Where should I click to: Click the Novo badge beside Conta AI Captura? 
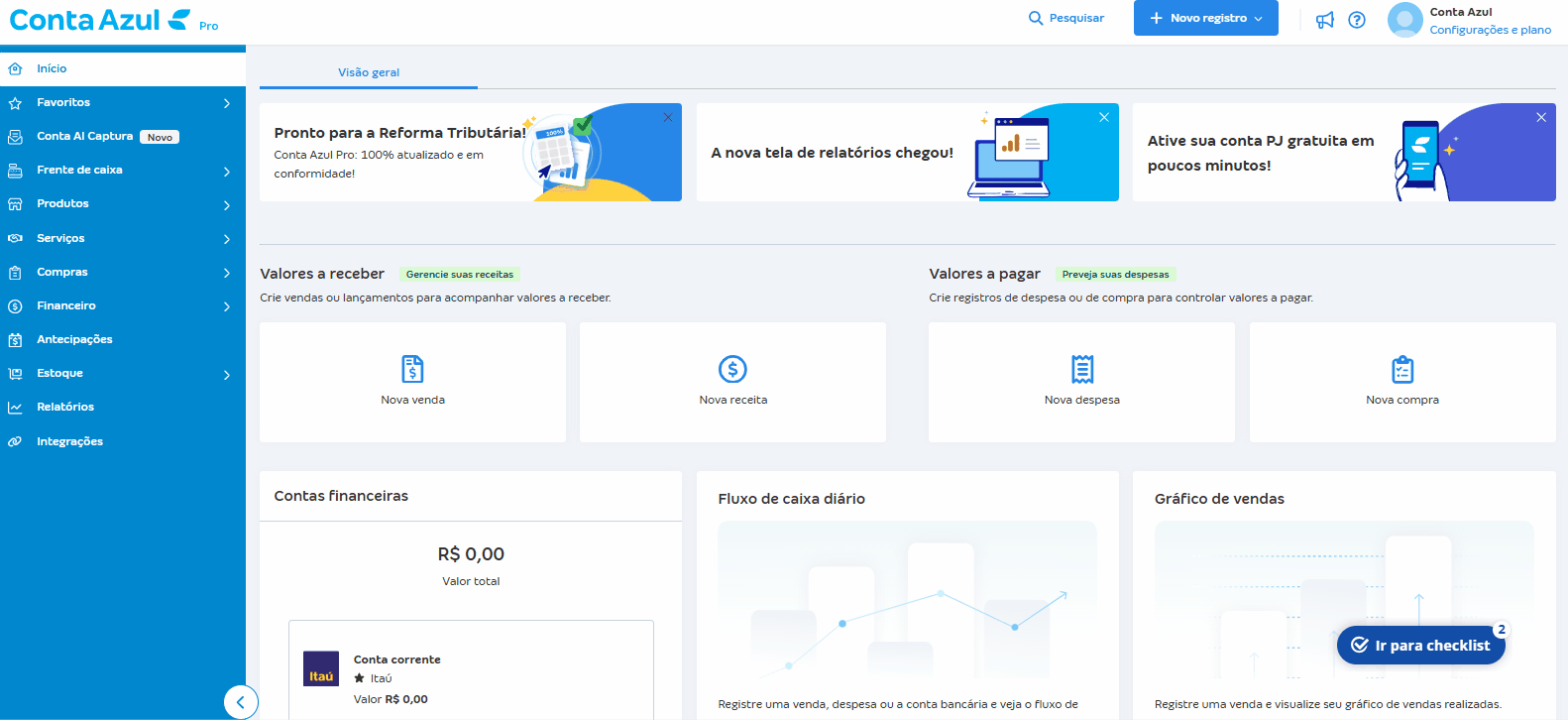pyautogui.click(x=160, y=137)
